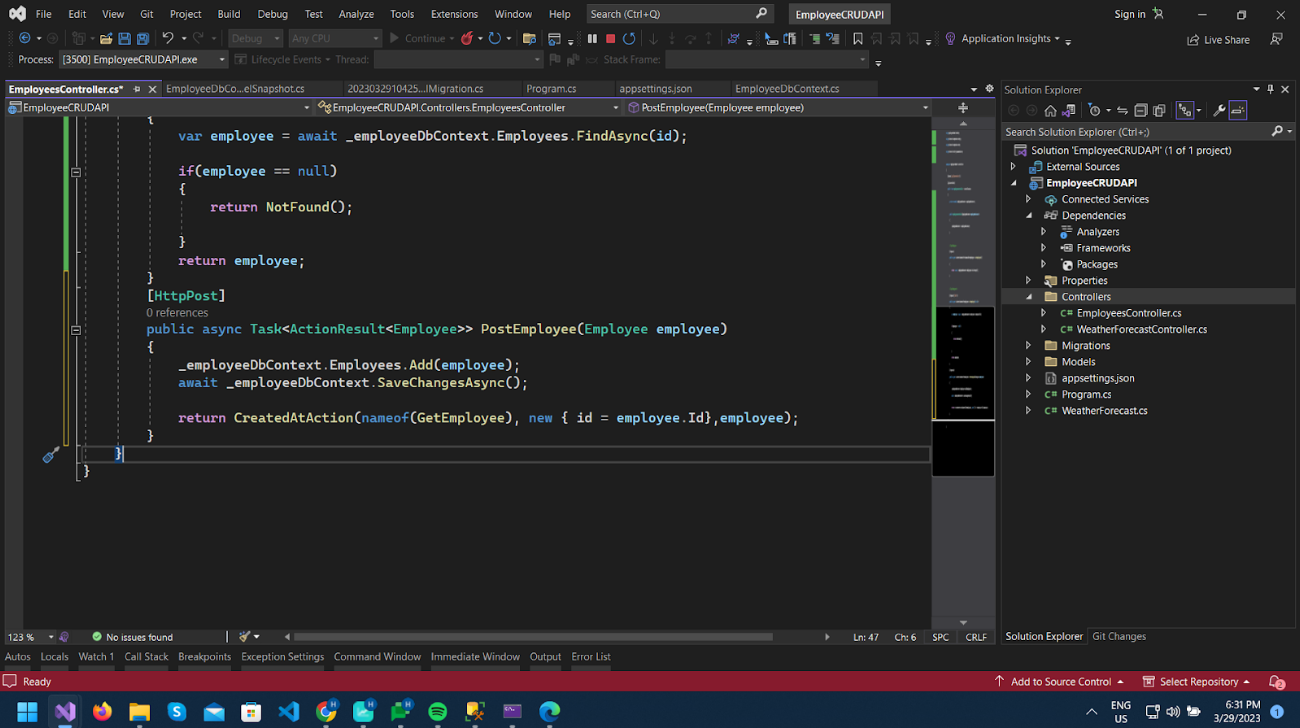The width and height of the screenshot is (1300, 728).
Task: Open the Extensions menu
Action: tap(454, 14)
